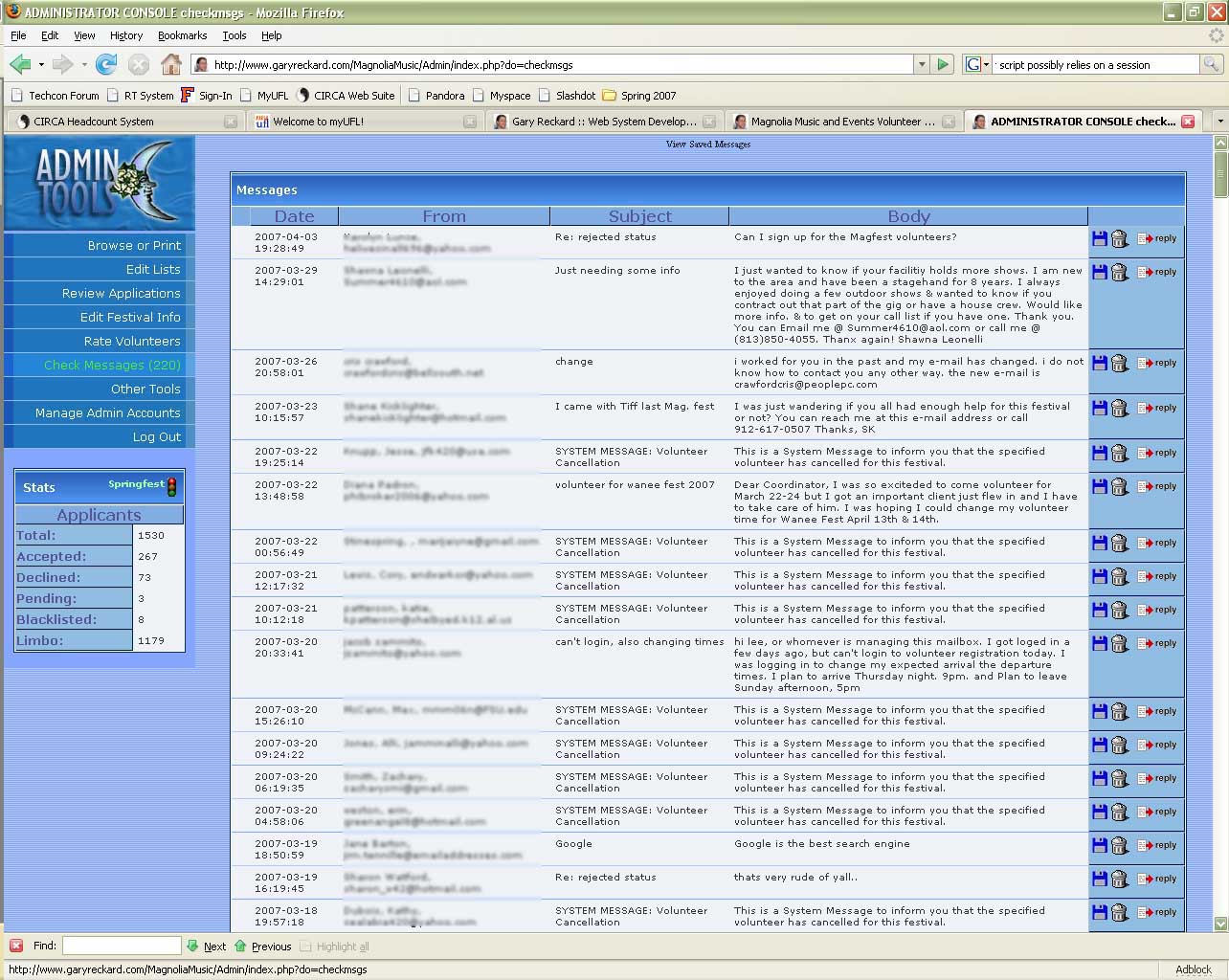
Task: Open the Bookmarks menu
Action: pos(182,35)
